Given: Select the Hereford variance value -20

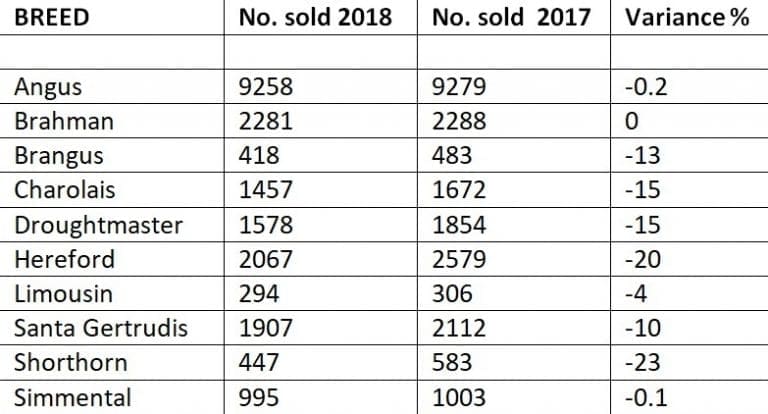Looking at the screenshot, I should click(643, 259).
